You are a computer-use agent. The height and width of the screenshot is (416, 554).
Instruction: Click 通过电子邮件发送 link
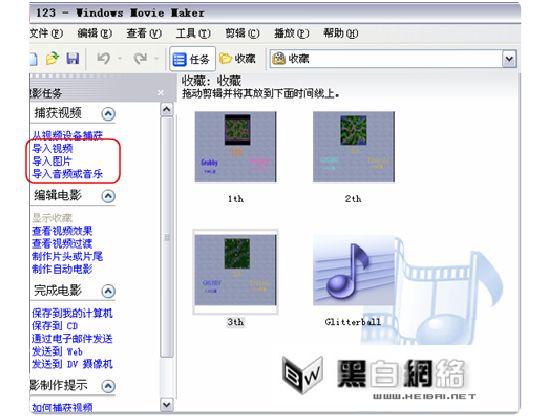(x=72, y=339)
